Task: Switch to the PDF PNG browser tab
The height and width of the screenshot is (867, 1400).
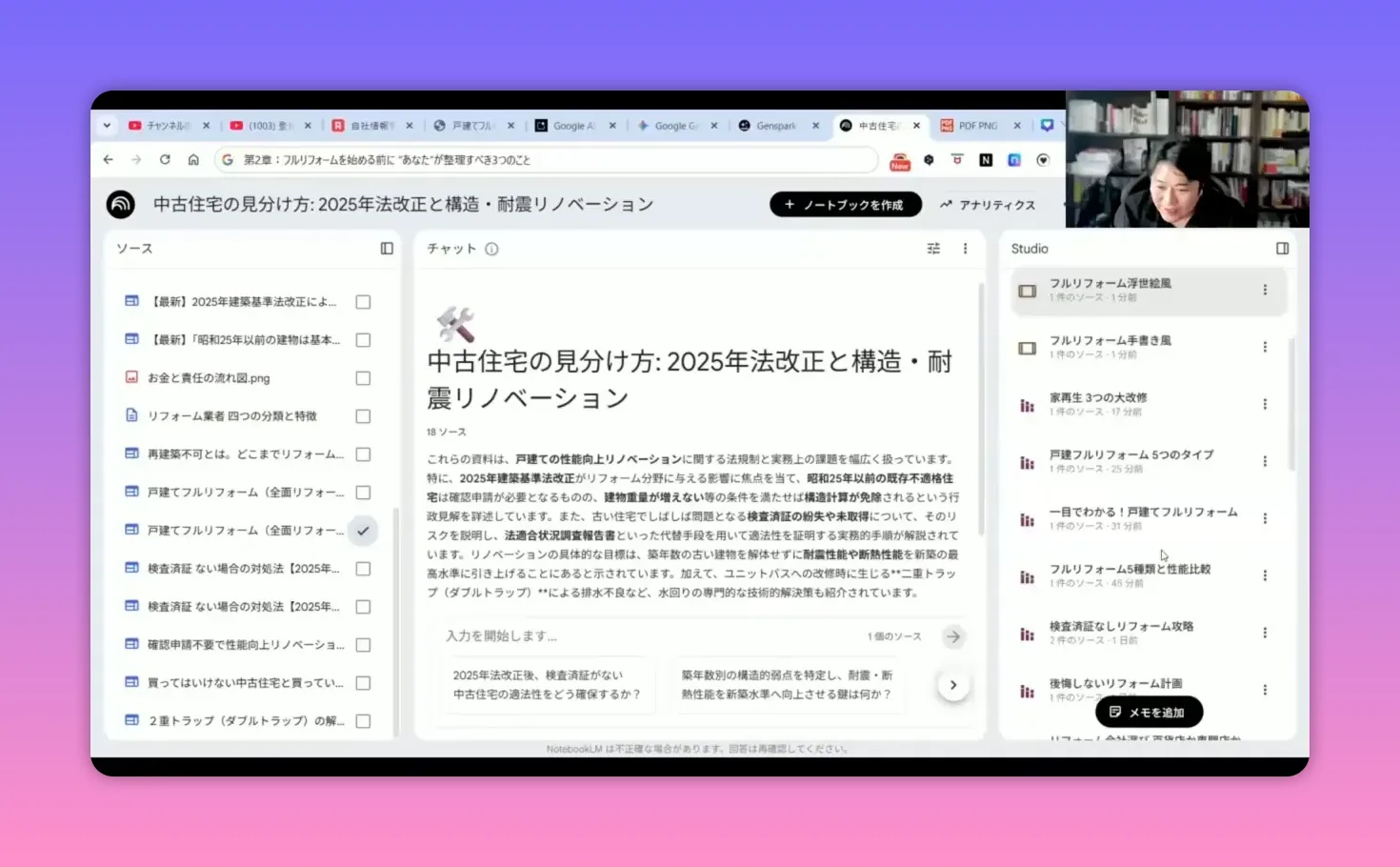Action: pos(977,125)
